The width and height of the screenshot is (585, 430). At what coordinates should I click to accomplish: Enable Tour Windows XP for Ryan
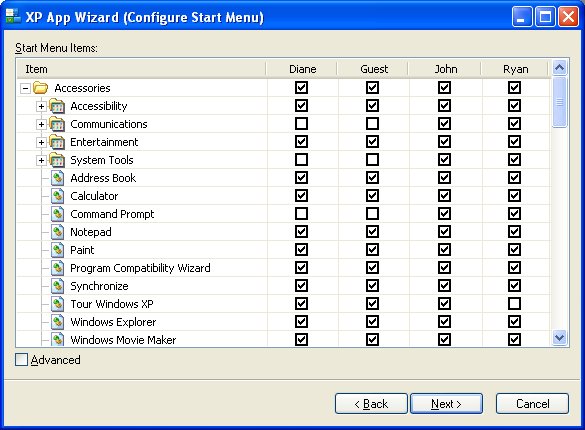(x=514, y=304)
